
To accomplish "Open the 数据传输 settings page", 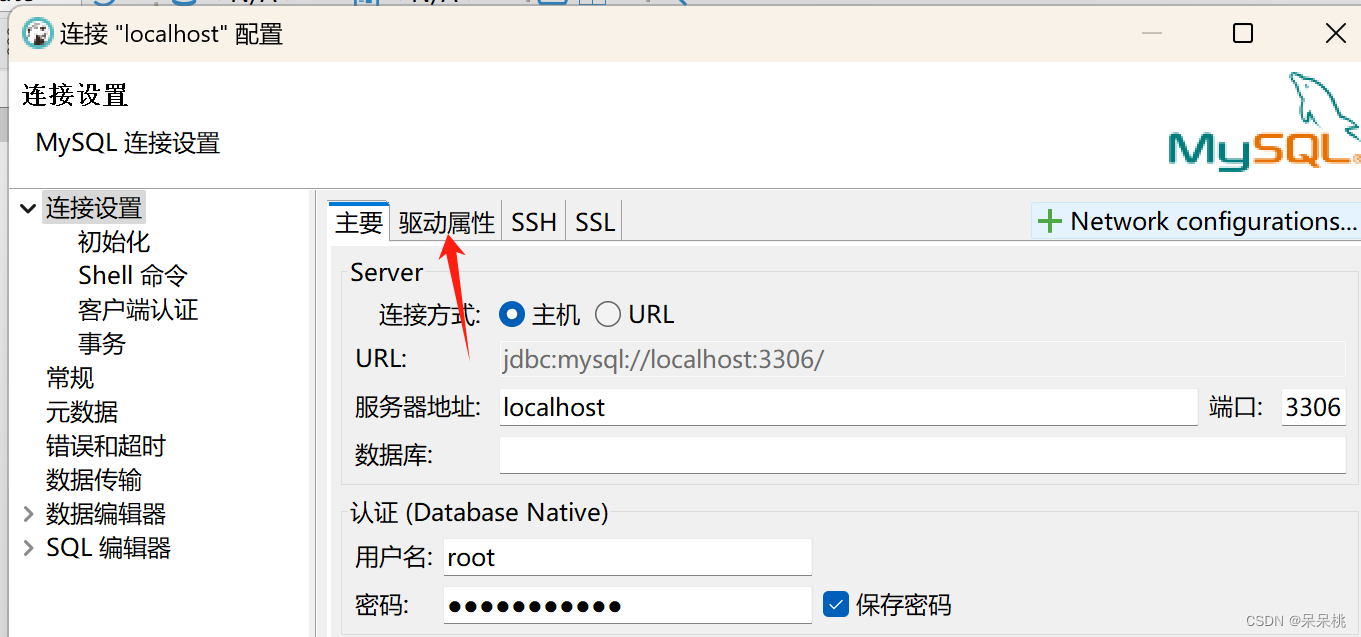I will coord(94,480).
